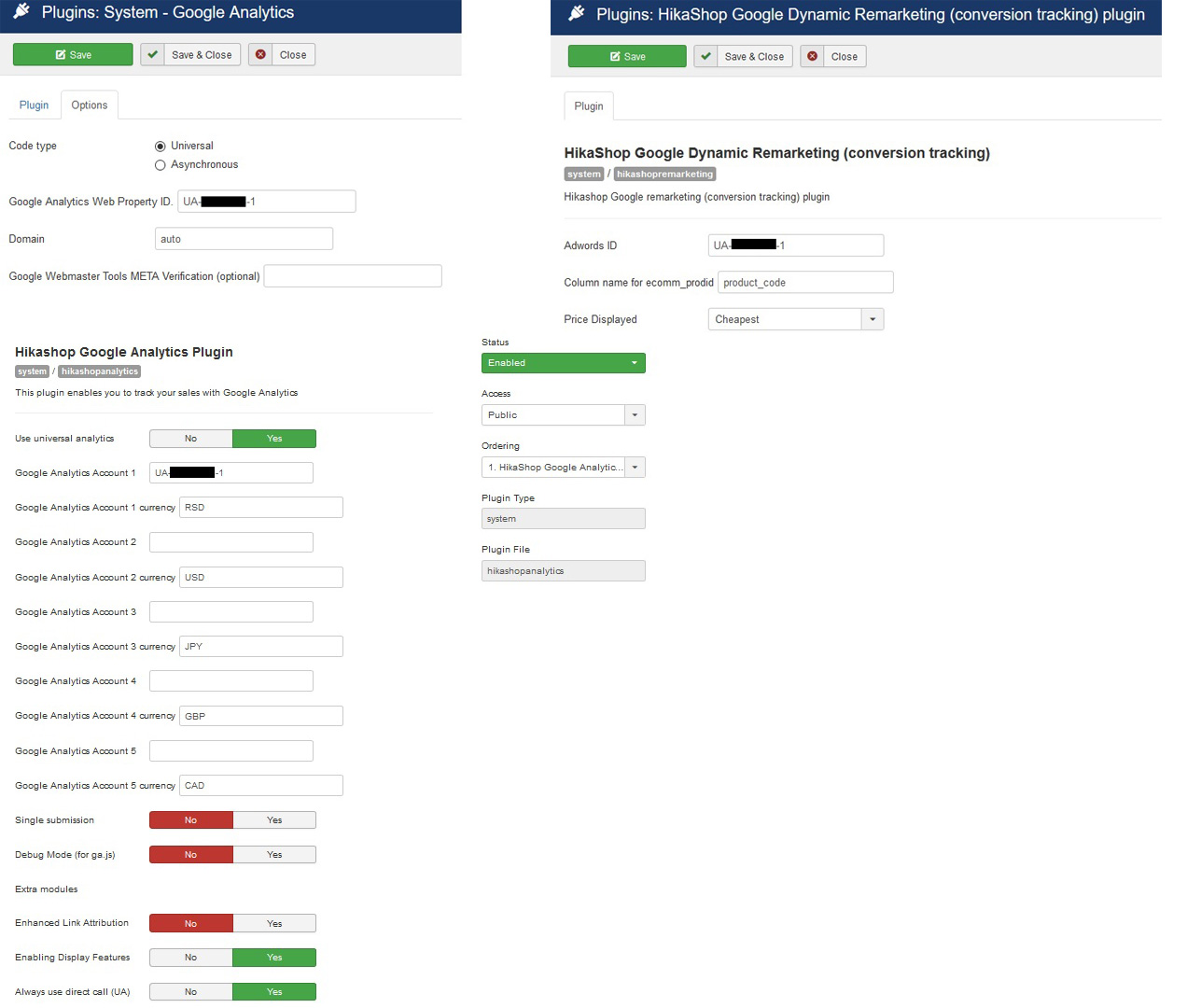Viewport: 1187px width, 1008px height.
Task: Click Google Webmaster Tools META Verification field
Action: point(353,276)
